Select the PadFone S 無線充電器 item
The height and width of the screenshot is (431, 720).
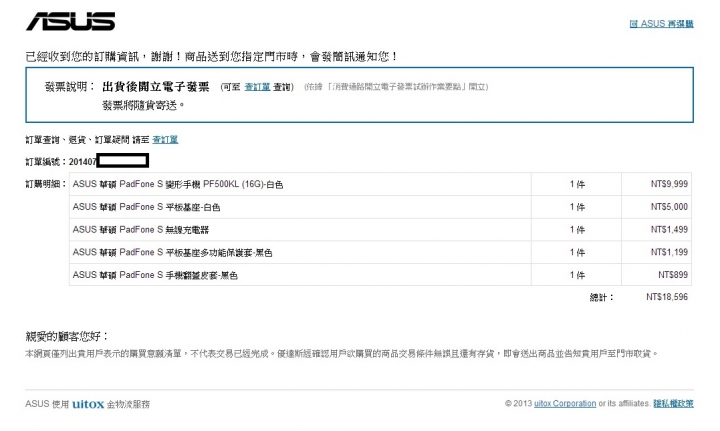141,229
